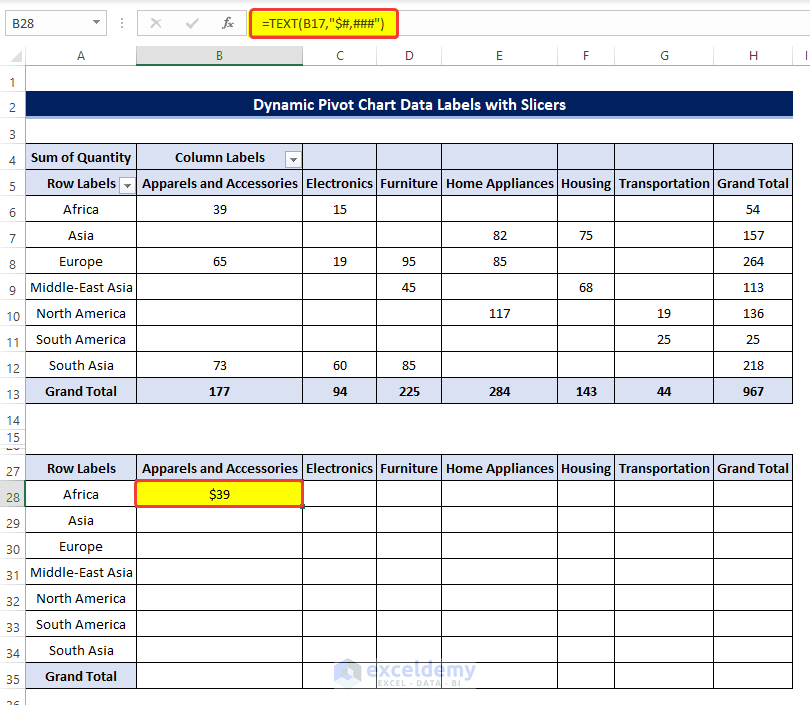Select row header 28
810x705 pixels.
(x=11, y=493)
